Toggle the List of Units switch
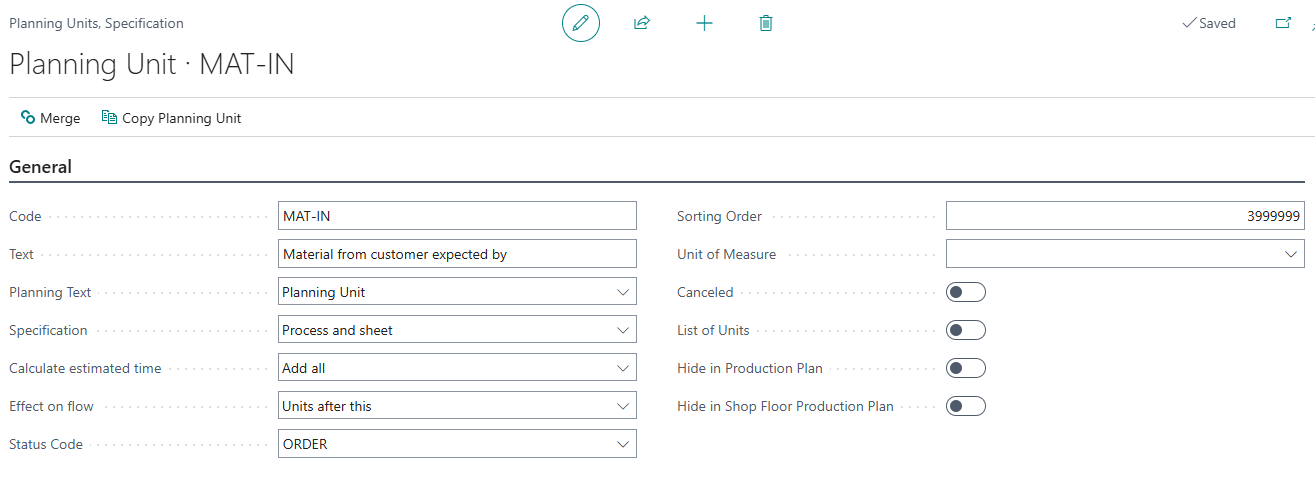Viewport: 1315px width, 478px height. (x=966, y=330)
